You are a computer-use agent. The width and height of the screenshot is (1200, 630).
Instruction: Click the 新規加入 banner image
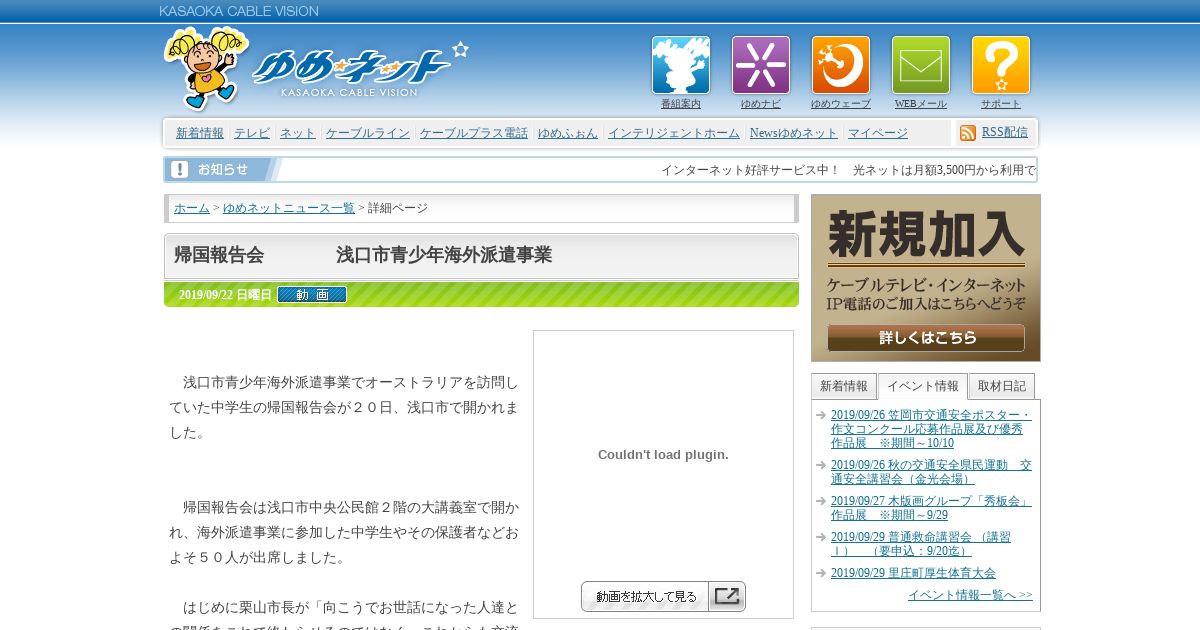click(926, 278)
